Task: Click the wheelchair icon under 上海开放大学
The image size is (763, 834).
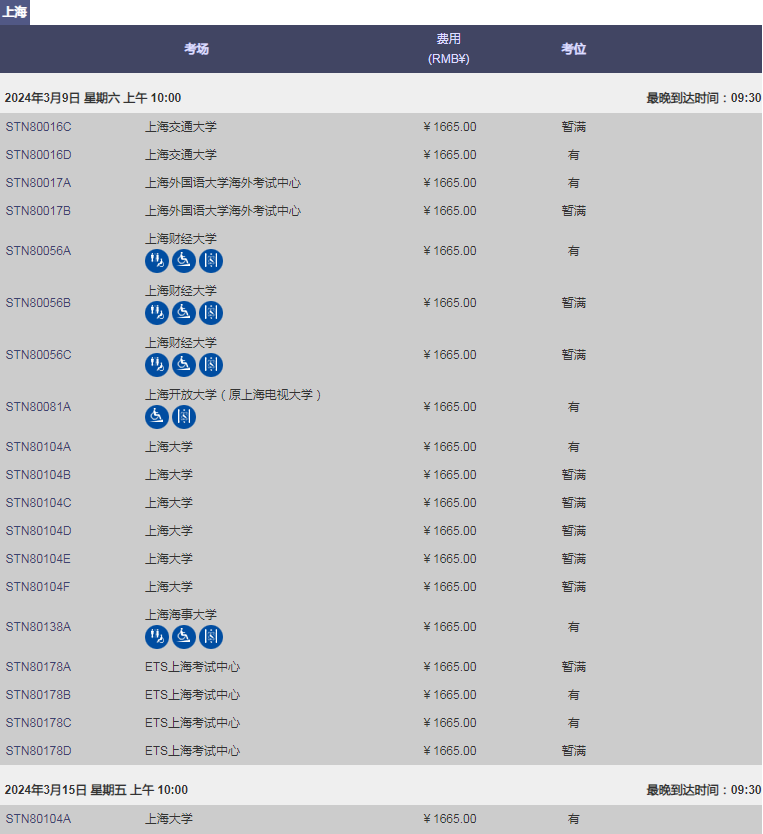Action: pos(157,417)
